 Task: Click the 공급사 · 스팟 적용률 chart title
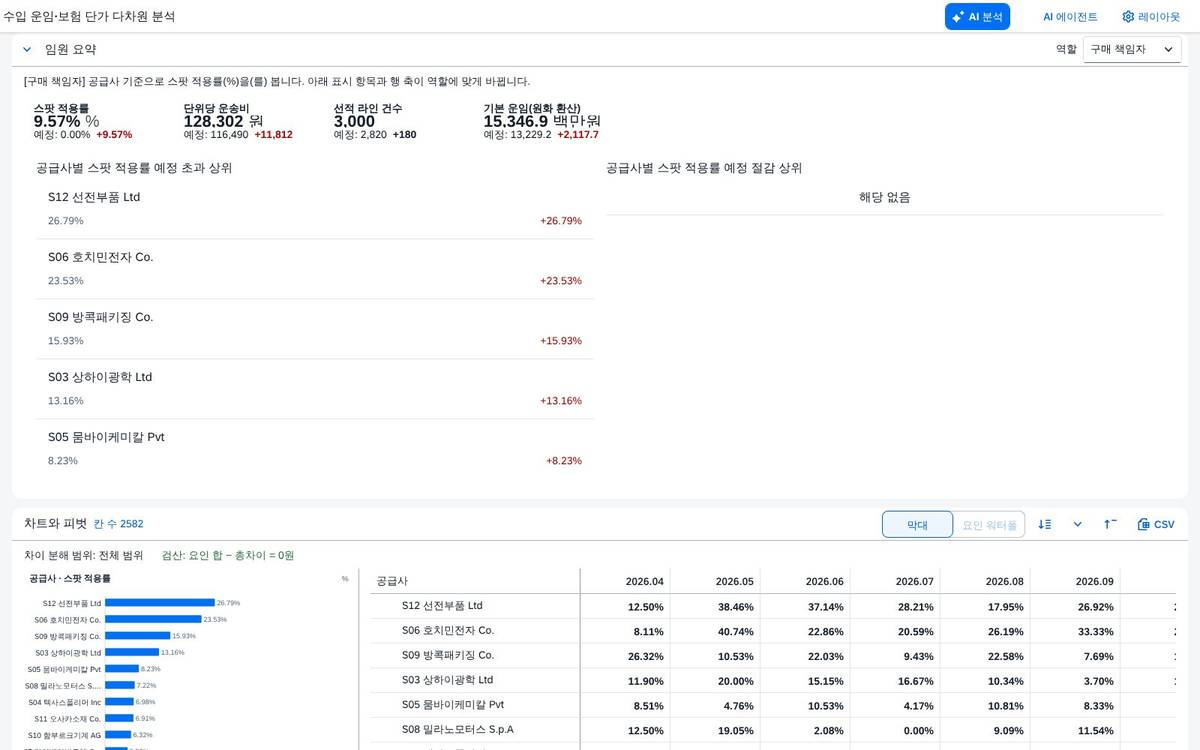70,579
